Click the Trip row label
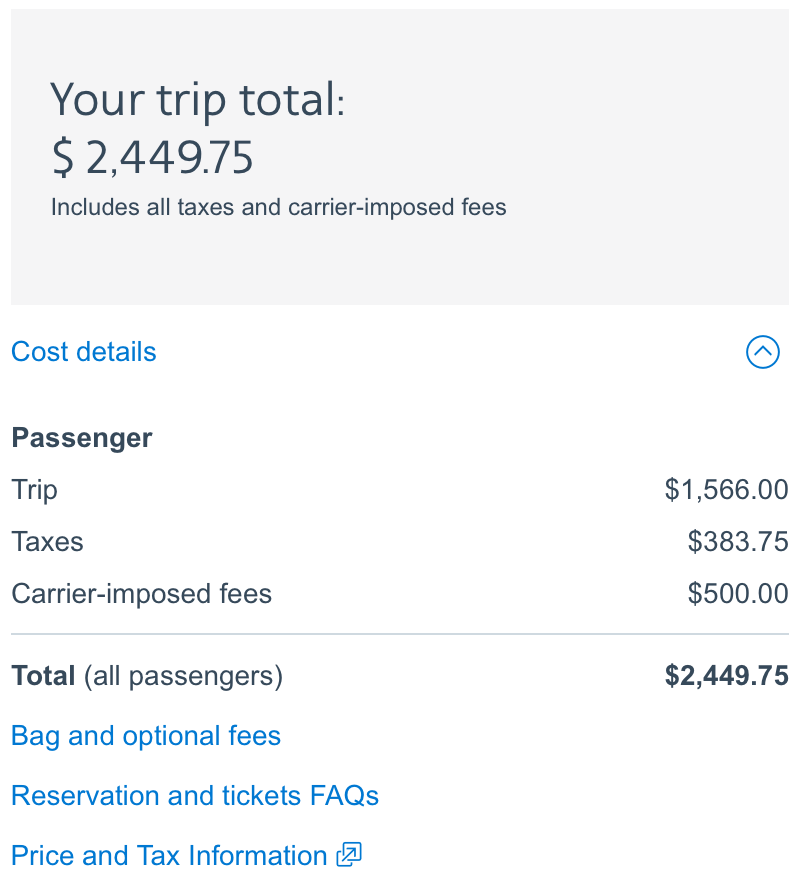808x883 pixels. [x=35, y=490]
